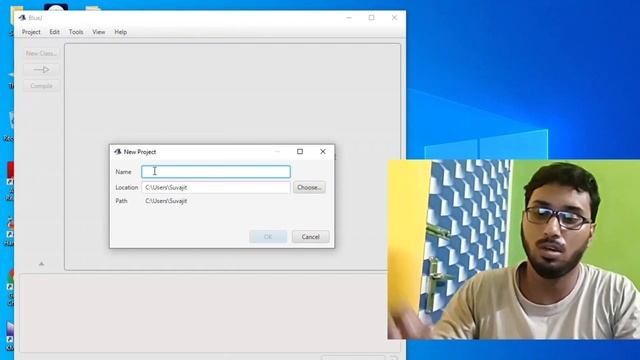Screen dimensions: 640x360
Task: Expand the triangle above the object bench
Action: pos(41,264)
